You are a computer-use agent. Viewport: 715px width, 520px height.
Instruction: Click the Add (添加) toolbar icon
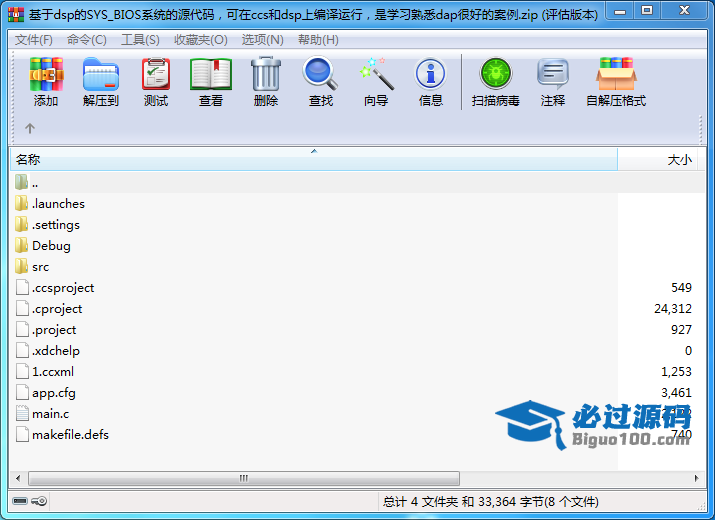pyautogui.click(x=46, y=75)
